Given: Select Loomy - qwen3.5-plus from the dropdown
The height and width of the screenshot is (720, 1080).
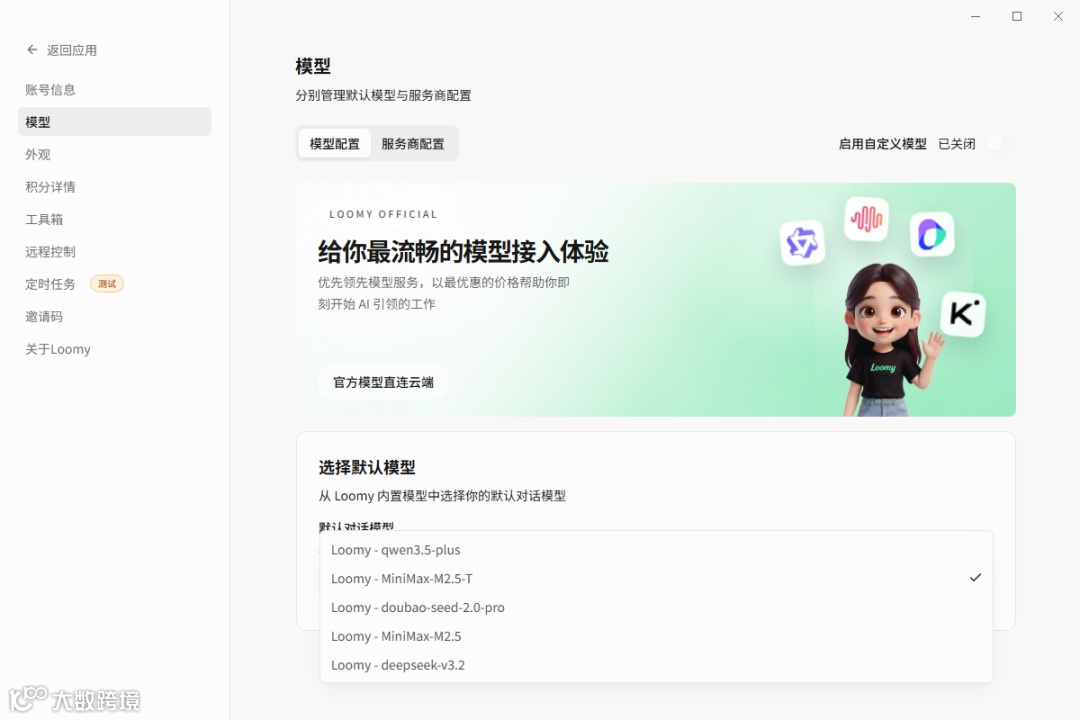Looking at the screenshot, I should (656, 550).
